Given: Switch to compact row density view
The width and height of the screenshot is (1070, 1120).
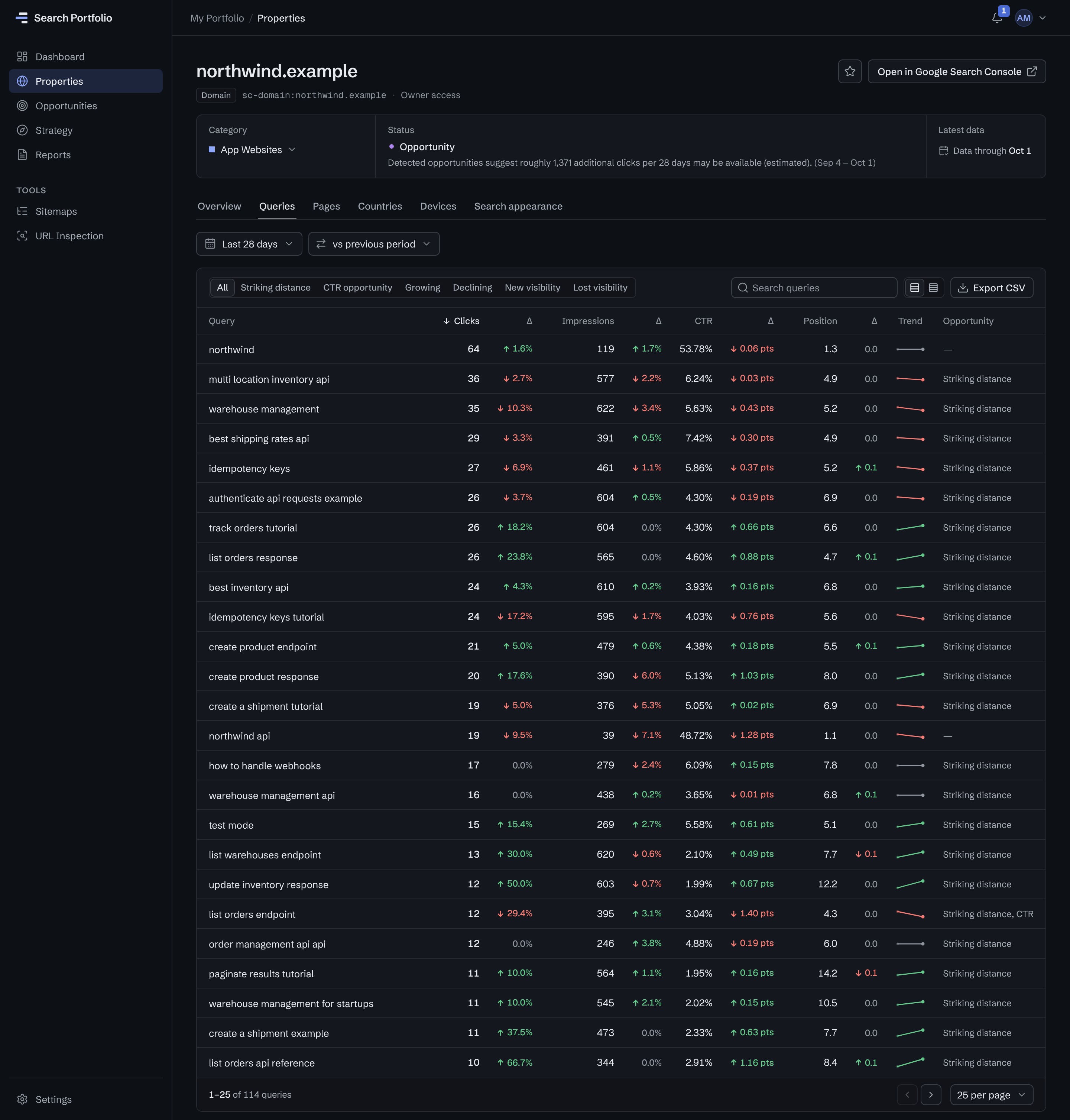Looking at the screenshot, I should pos(933,288).
